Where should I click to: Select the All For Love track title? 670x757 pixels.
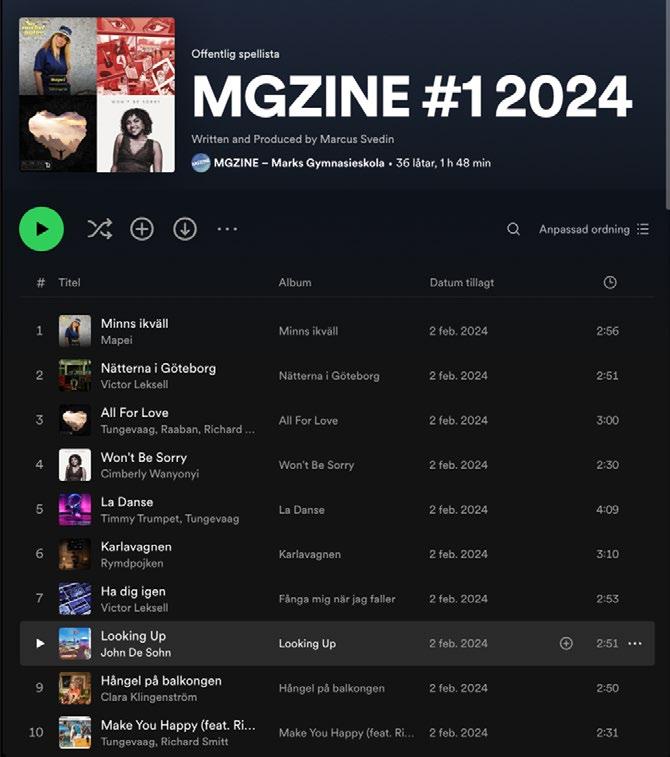pyautogui.click(x=135, y=413)
